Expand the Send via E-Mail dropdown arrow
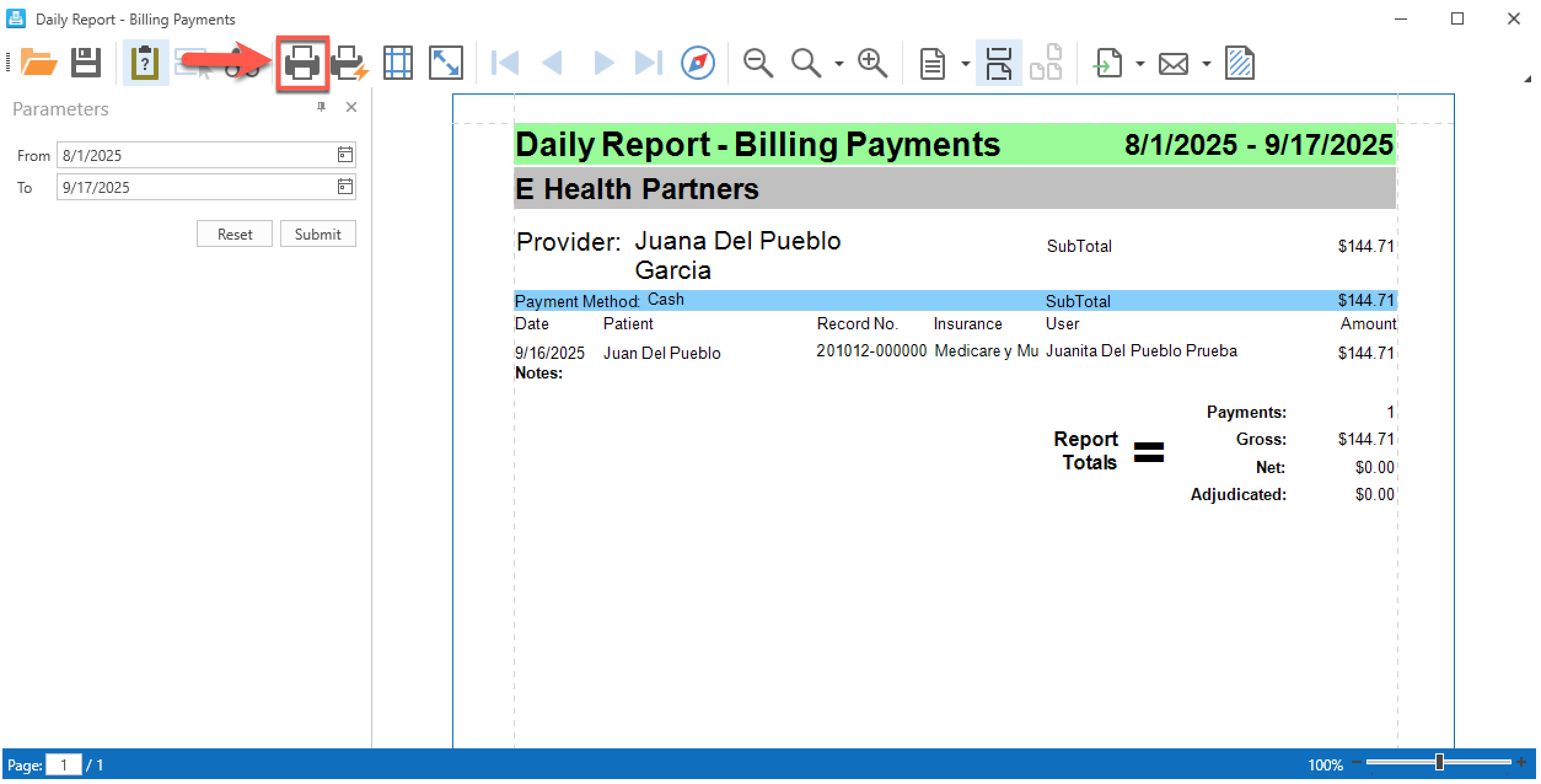The image size is (1541, 784). (1206, 64)
